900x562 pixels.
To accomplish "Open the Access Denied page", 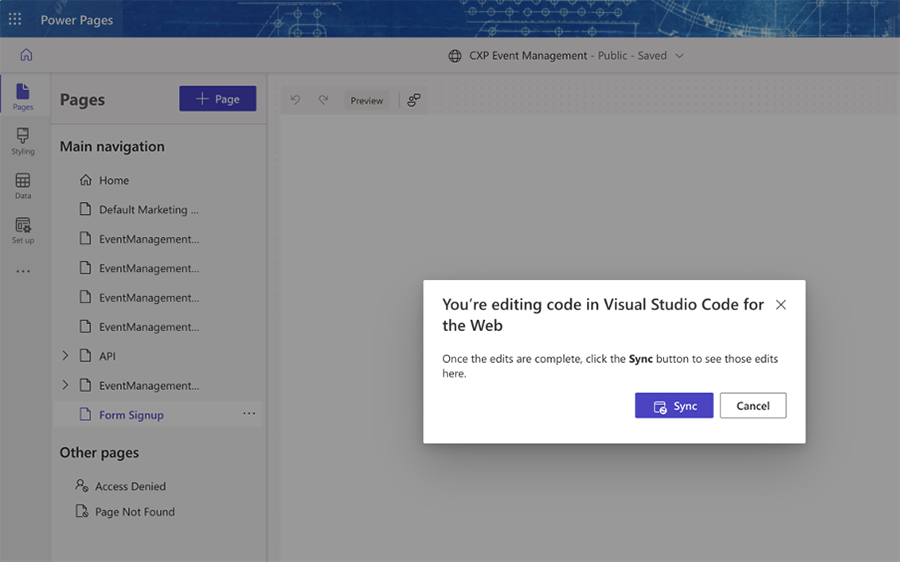I will 130,486.
